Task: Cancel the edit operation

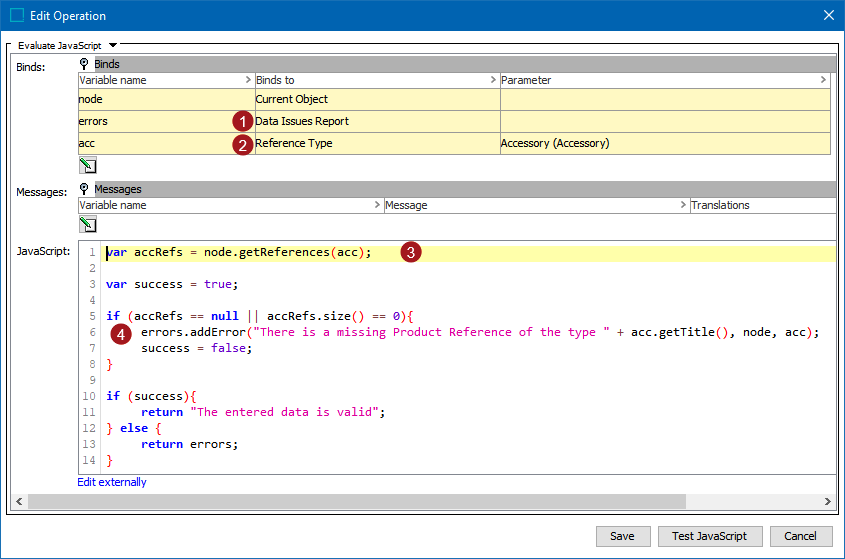Action: [800, 536]
